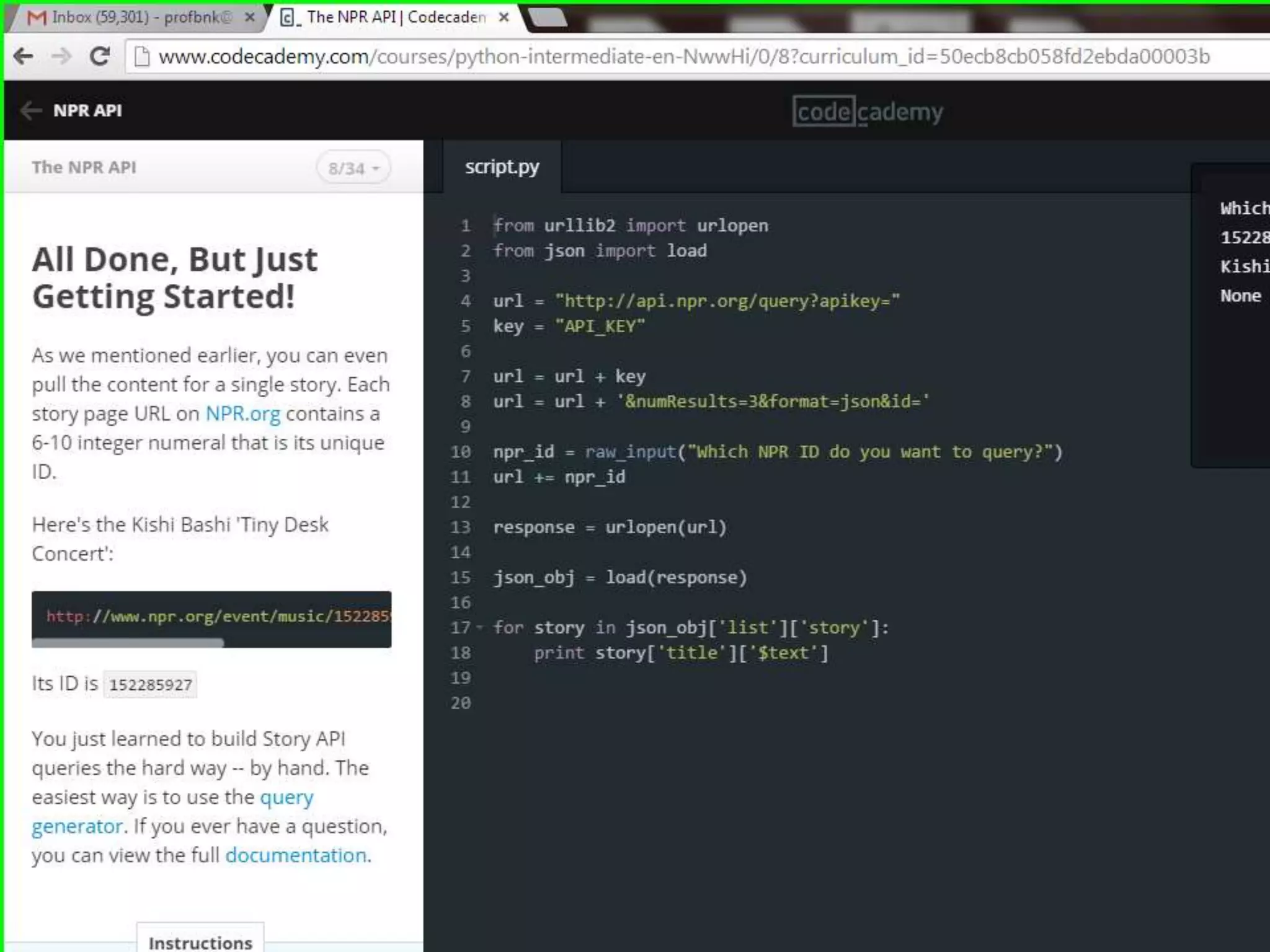
Task: Click the Gmail favicon on Inbox tab
Action: pos(37,17)
